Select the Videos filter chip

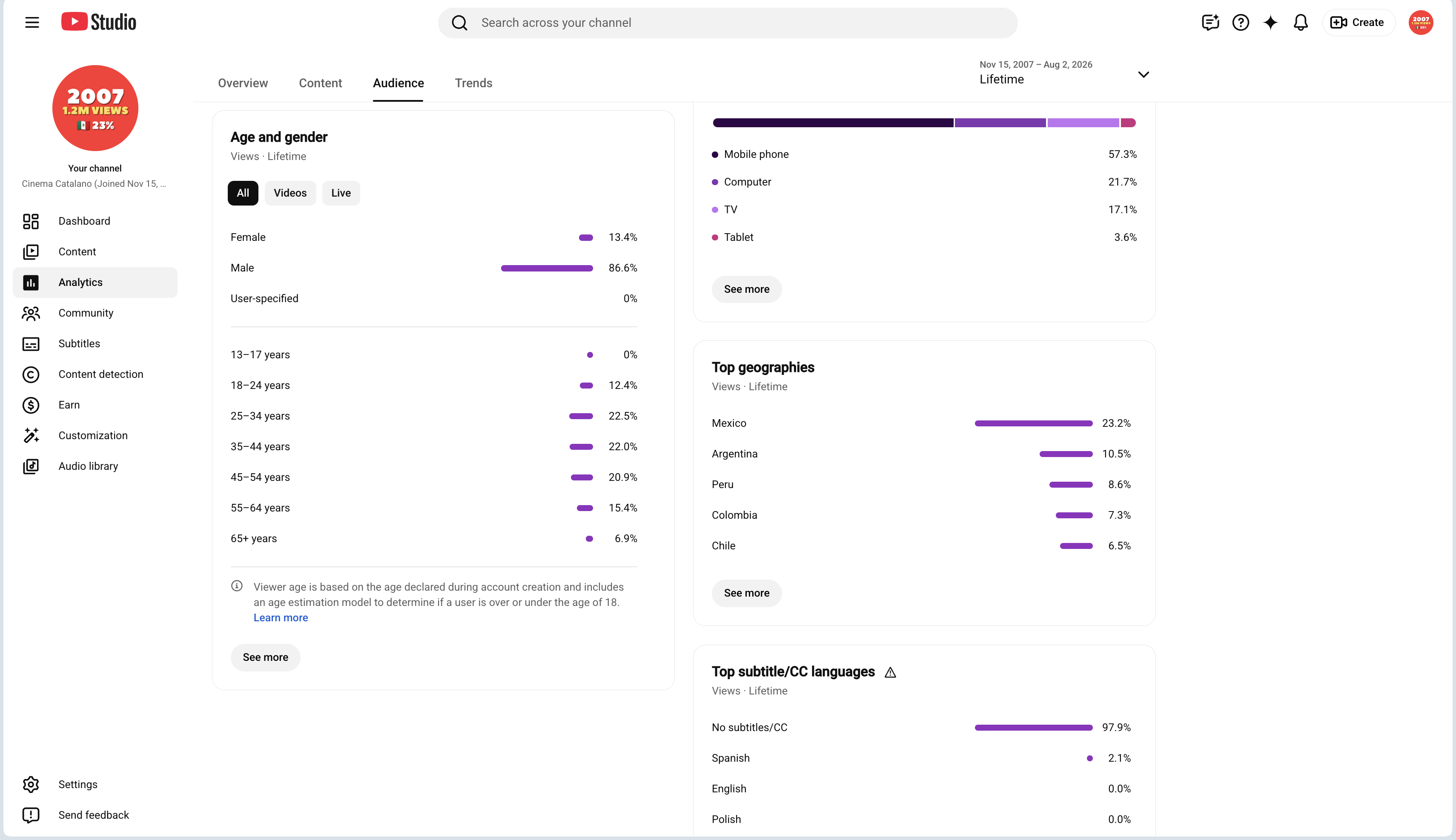[x=290, y=193]
